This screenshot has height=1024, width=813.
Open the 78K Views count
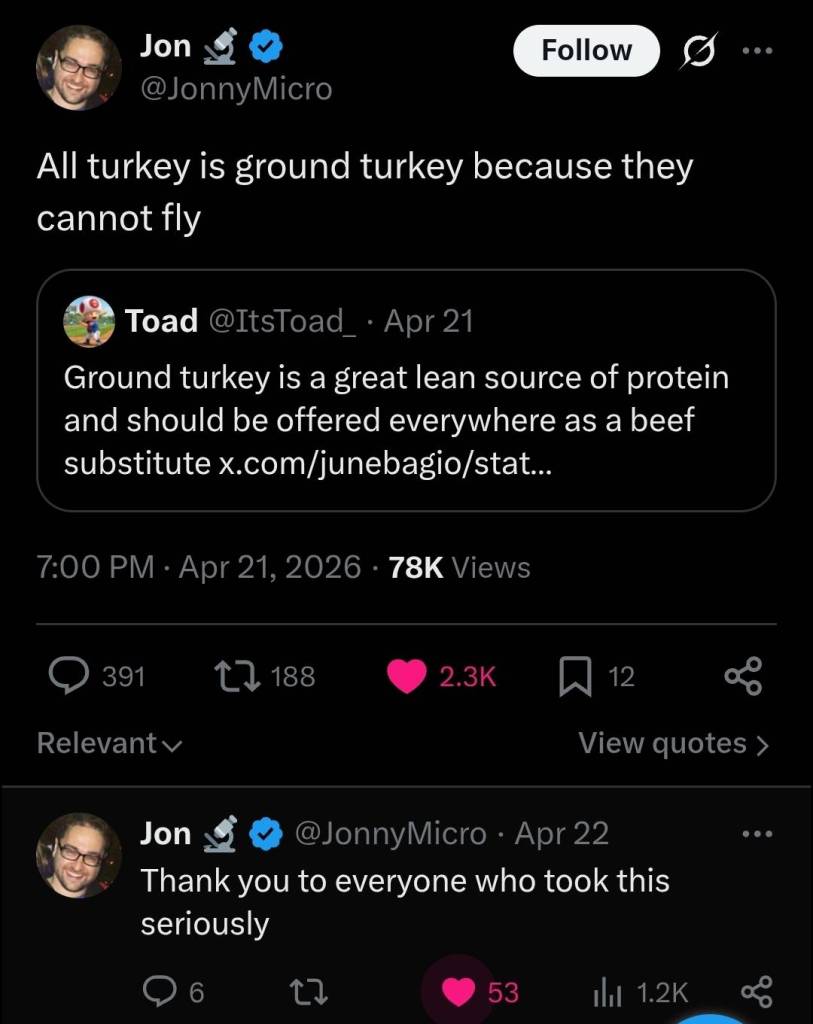pyautogui.click(x=459, y=568)
